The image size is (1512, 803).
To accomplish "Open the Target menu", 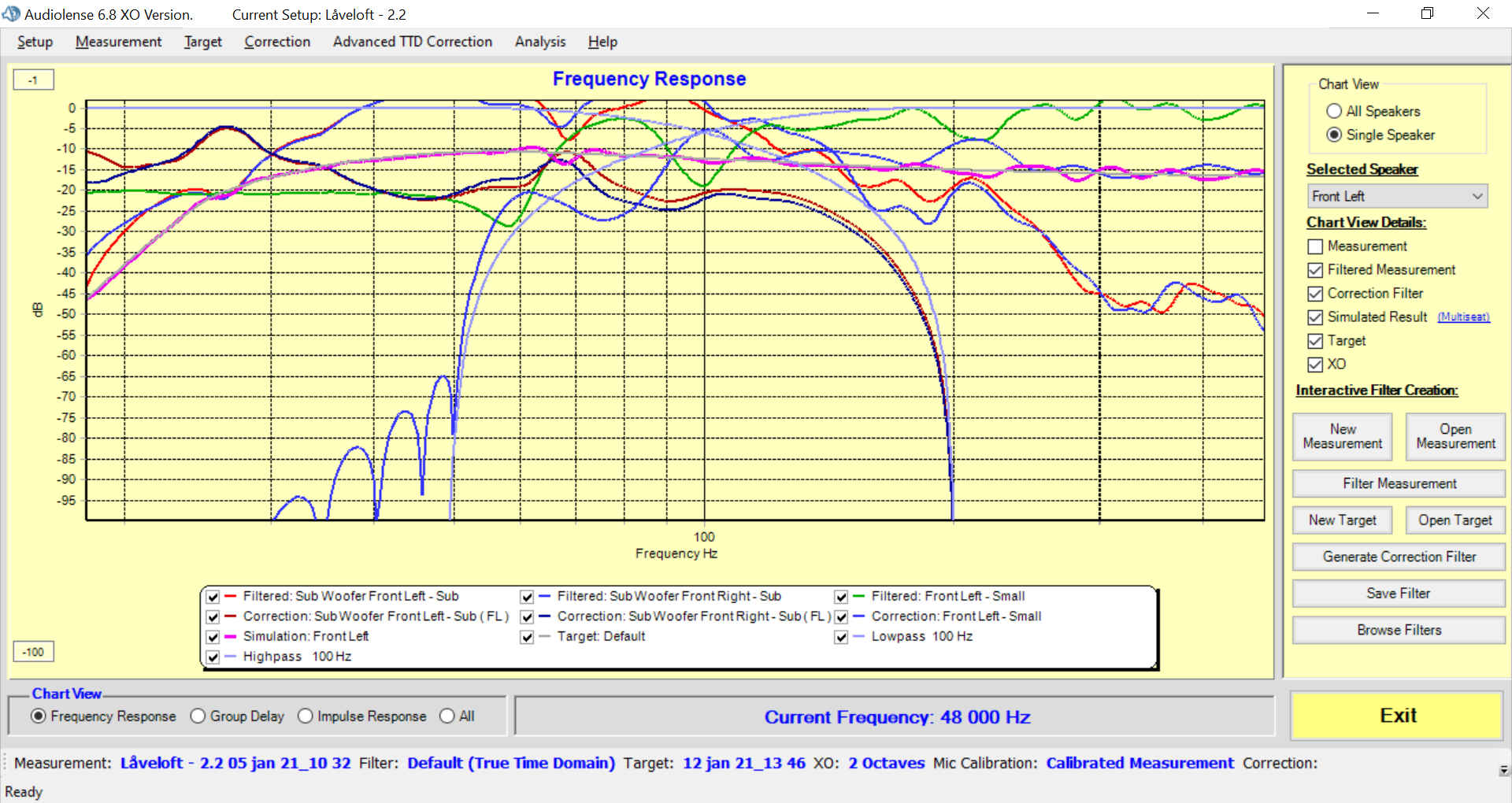I will (x=203, y=42).
